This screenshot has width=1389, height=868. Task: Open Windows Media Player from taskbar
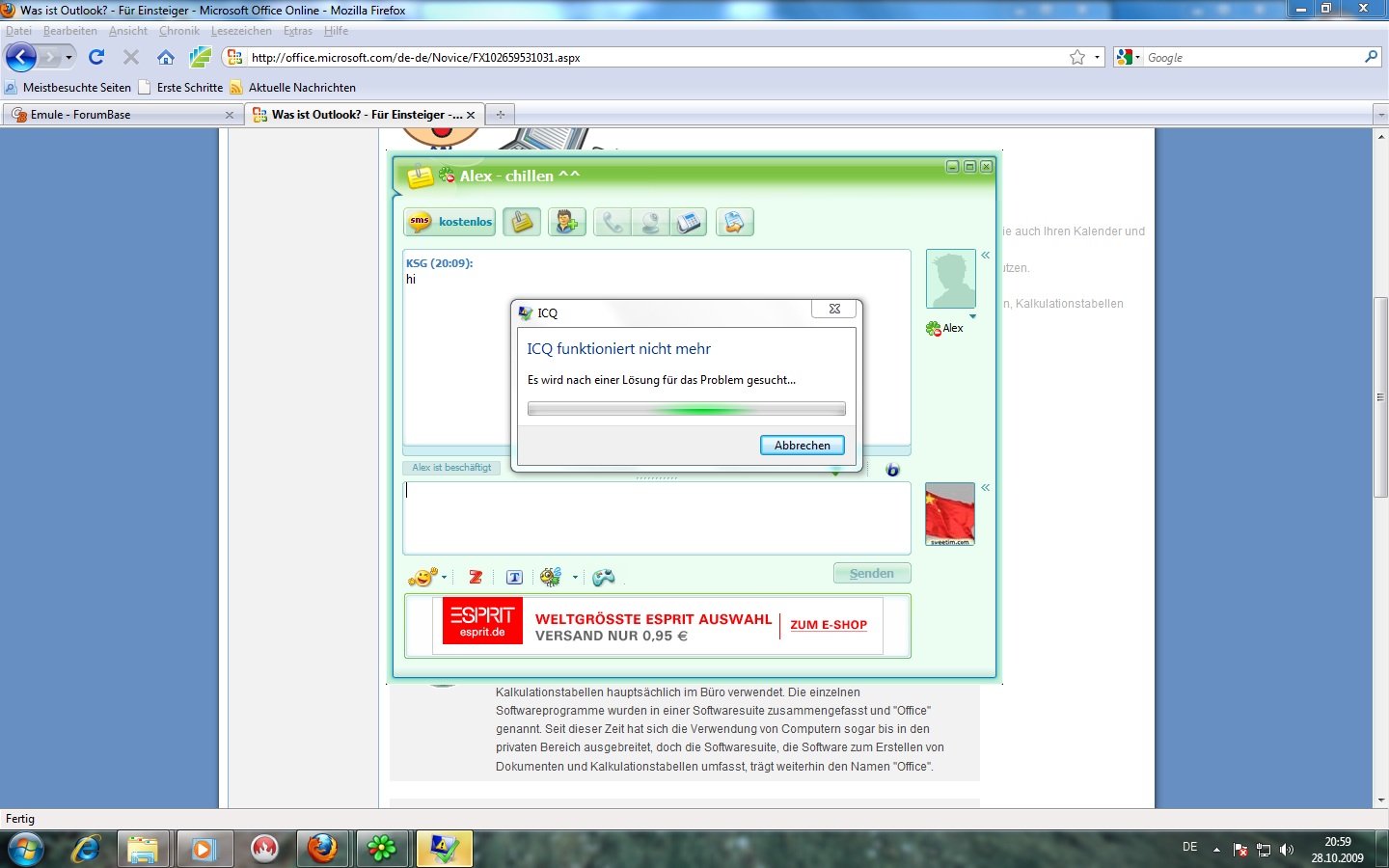[x=203, y=849]
